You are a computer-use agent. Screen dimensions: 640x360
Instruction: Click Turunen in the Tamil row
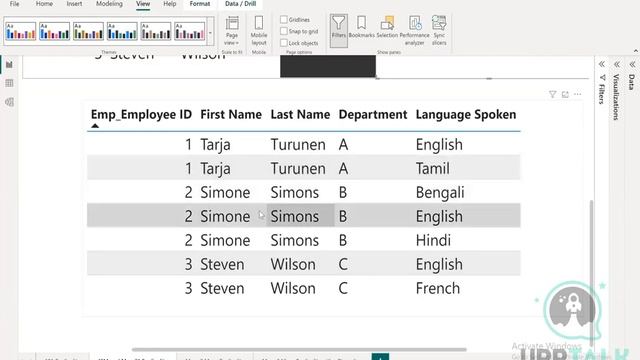point(298,169)
